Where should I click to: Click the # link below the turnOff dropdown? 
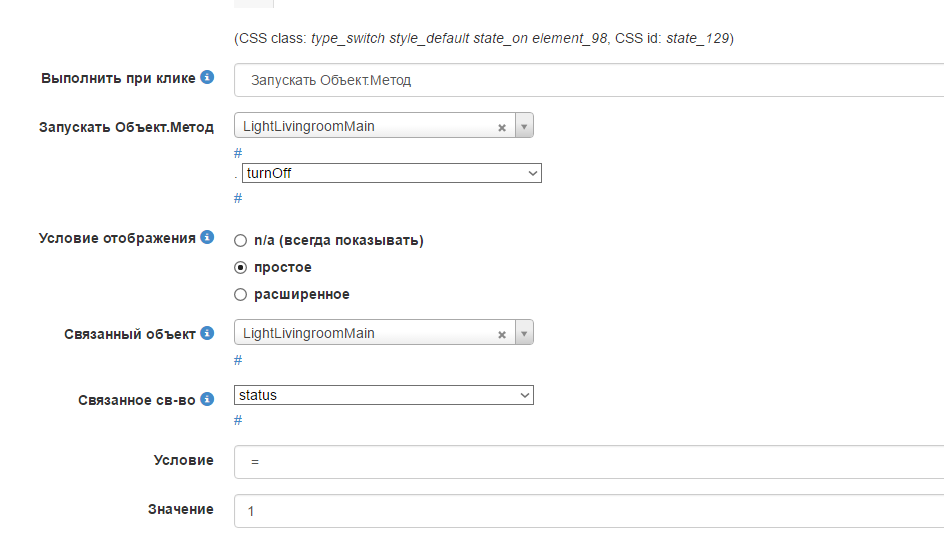[x=238, y=198]
